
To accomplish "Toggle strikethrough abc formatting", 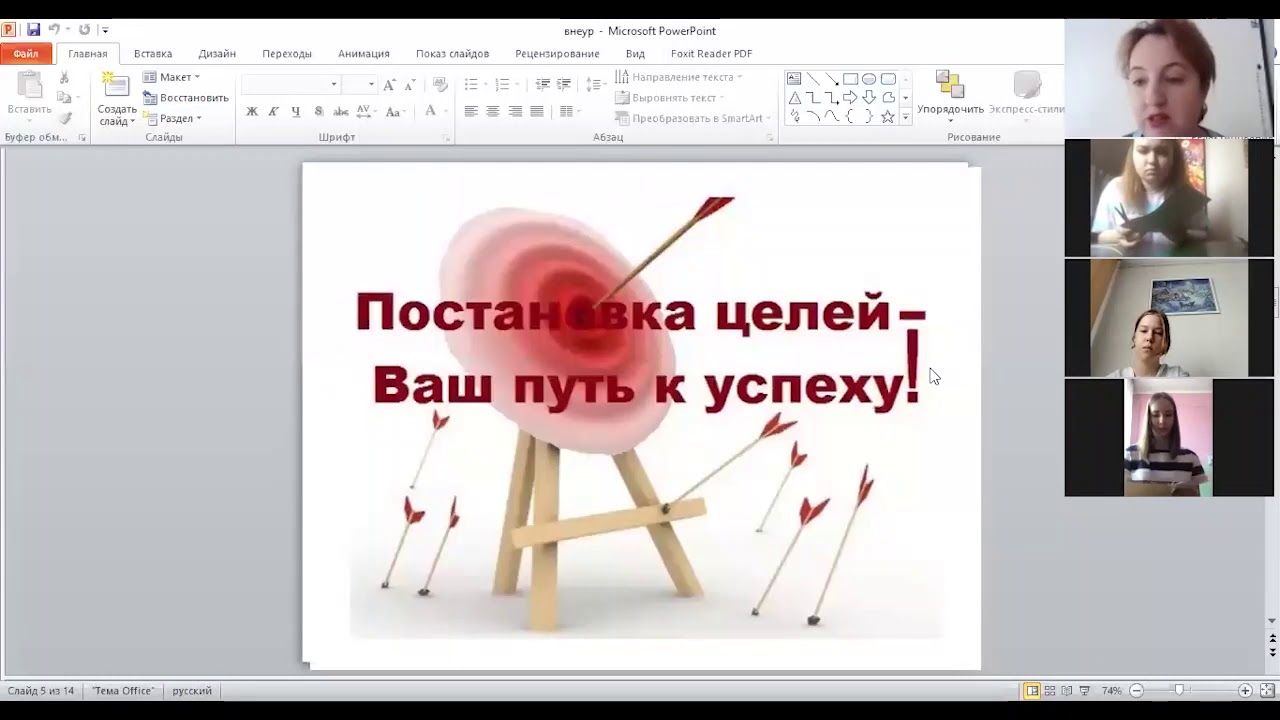I will [341, 111].
